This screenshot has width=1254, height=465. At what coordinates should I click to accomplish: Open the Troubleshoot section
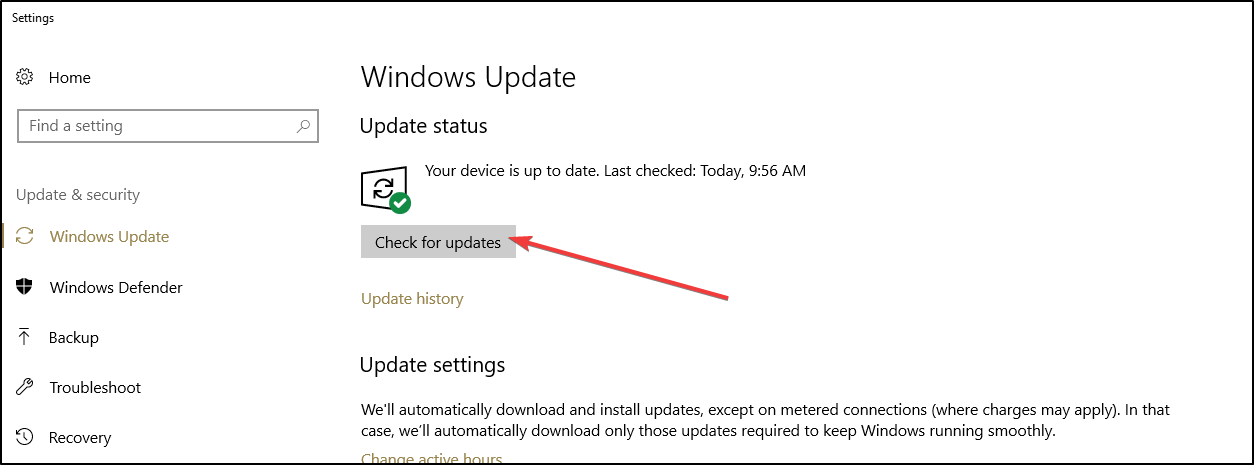pos(95,387)
